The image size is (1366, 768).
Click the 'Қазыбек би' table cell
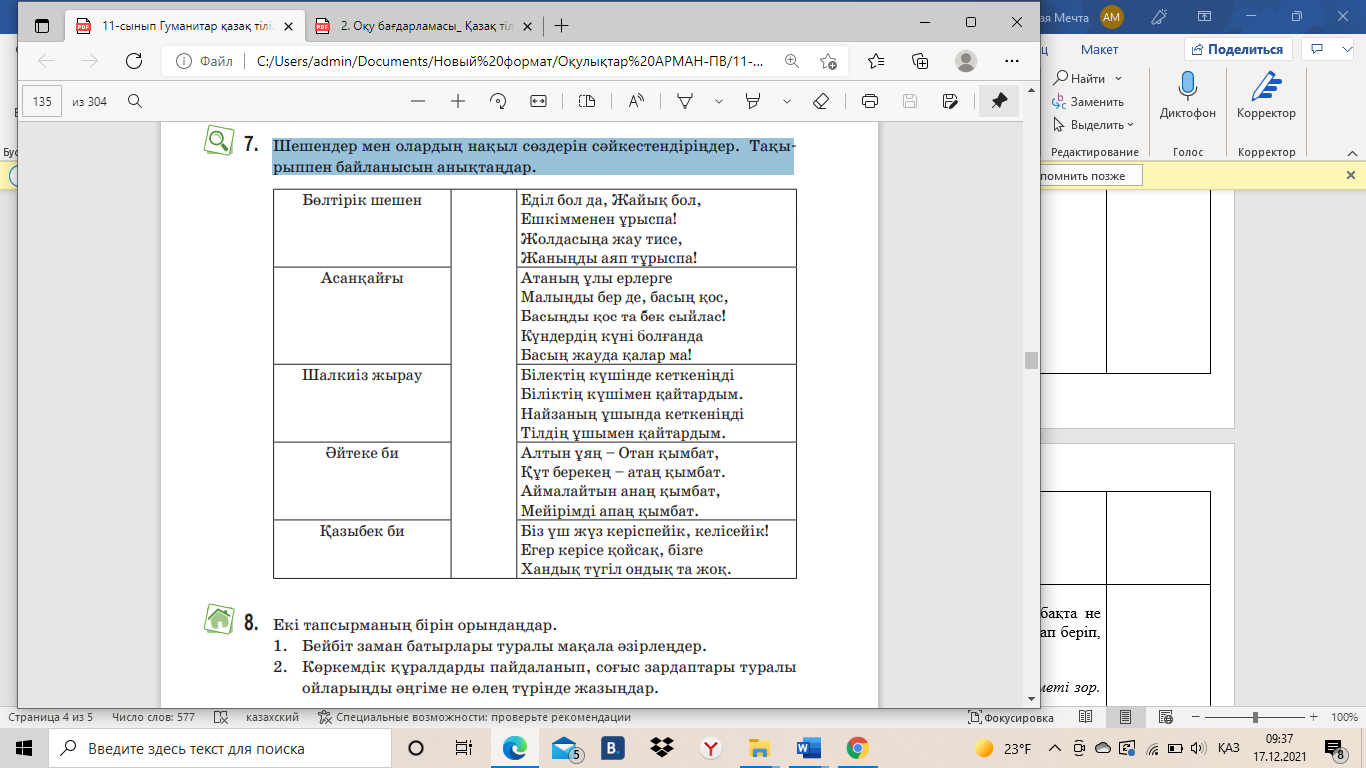pos(362,549)
